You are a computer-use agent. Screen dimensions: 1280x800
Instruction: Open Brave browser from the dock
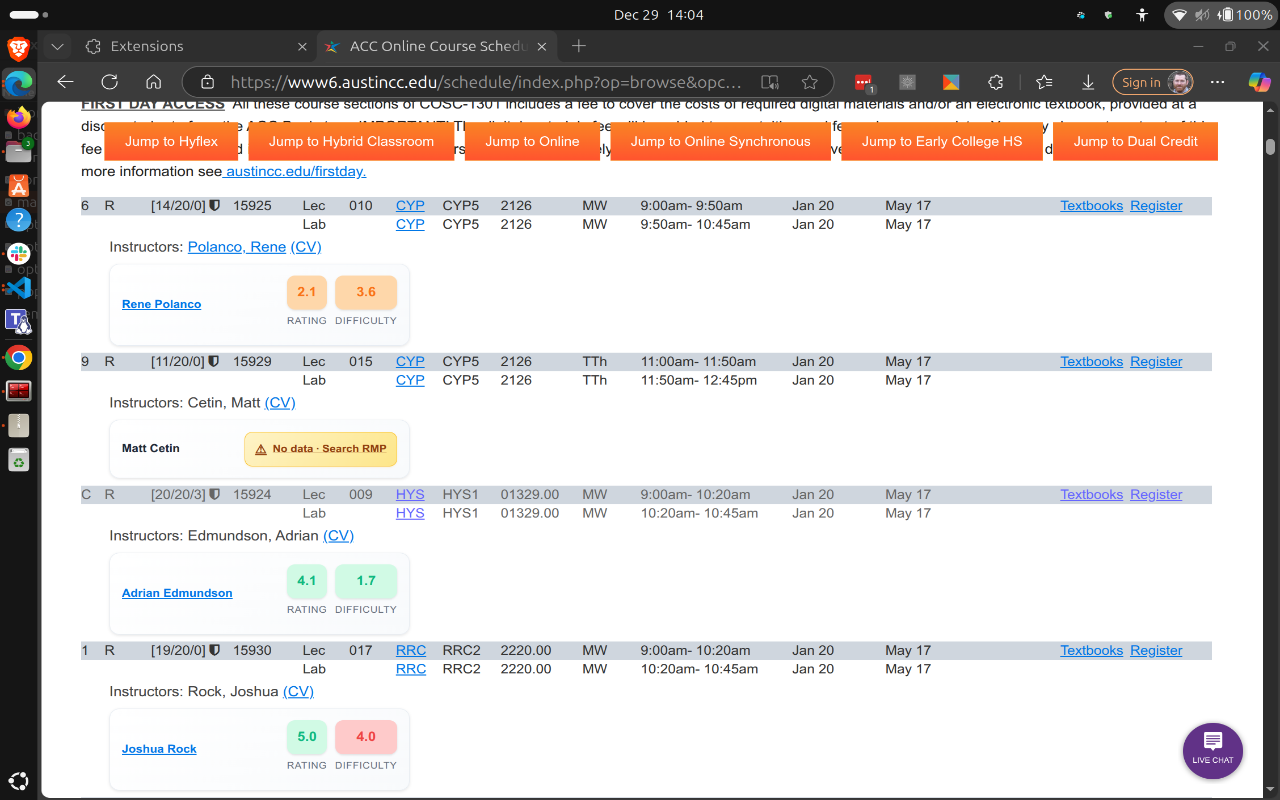18,48
